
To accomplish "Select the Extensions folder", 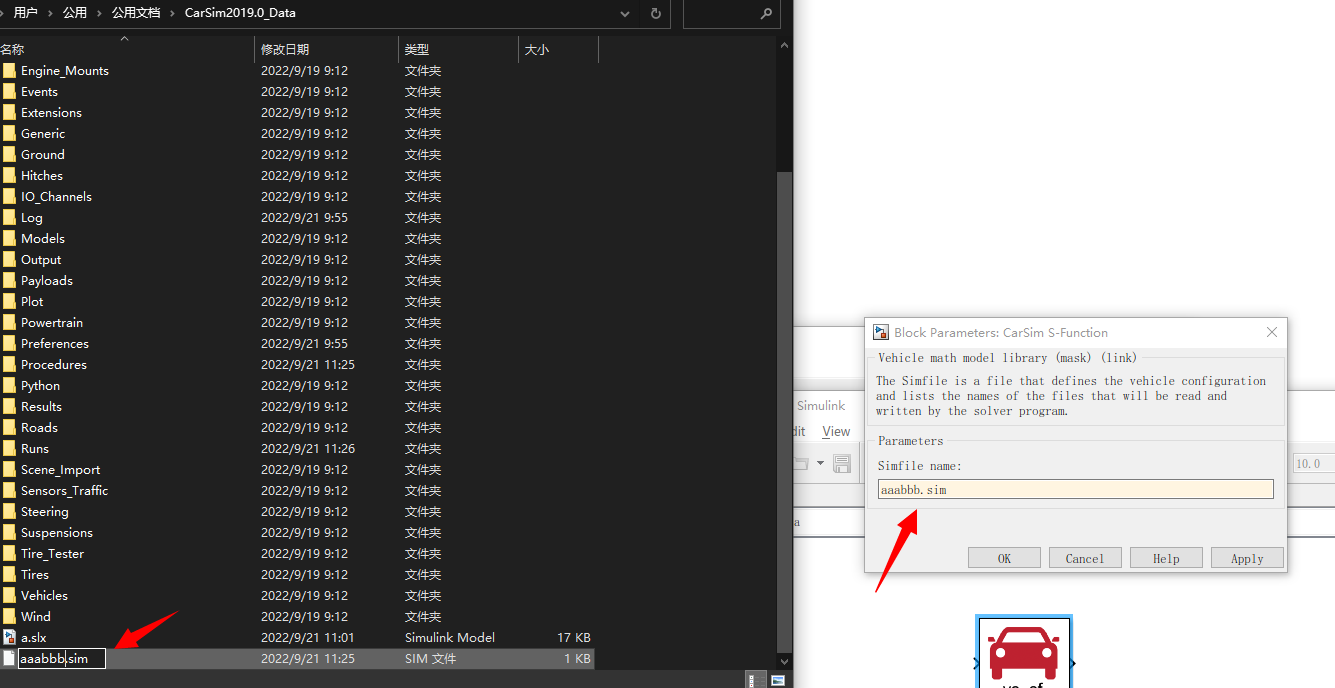I will click(51, 113).
